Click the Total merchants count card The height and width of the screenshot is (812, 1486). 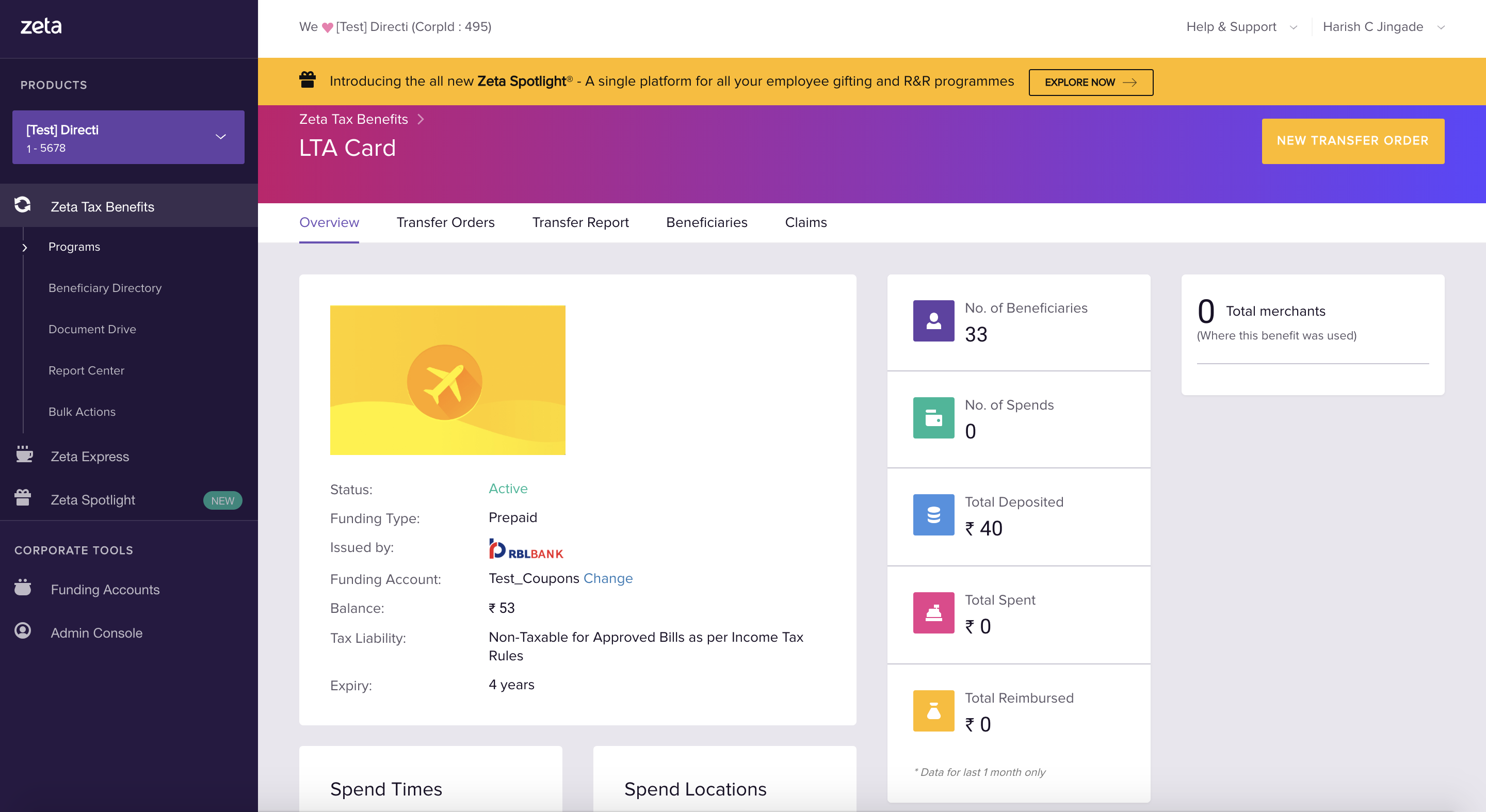click(1312, 334)
